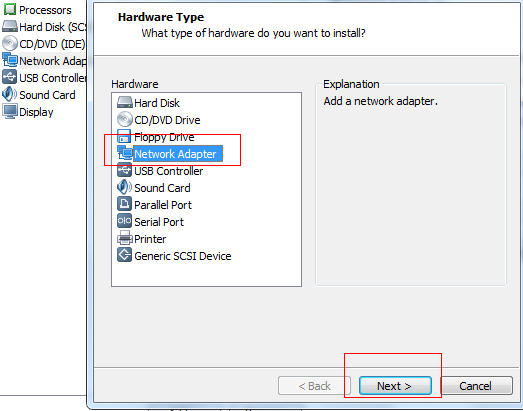Select Hard Disk hardware type
This screenshot has width=523, height=411.
point(157,103)
